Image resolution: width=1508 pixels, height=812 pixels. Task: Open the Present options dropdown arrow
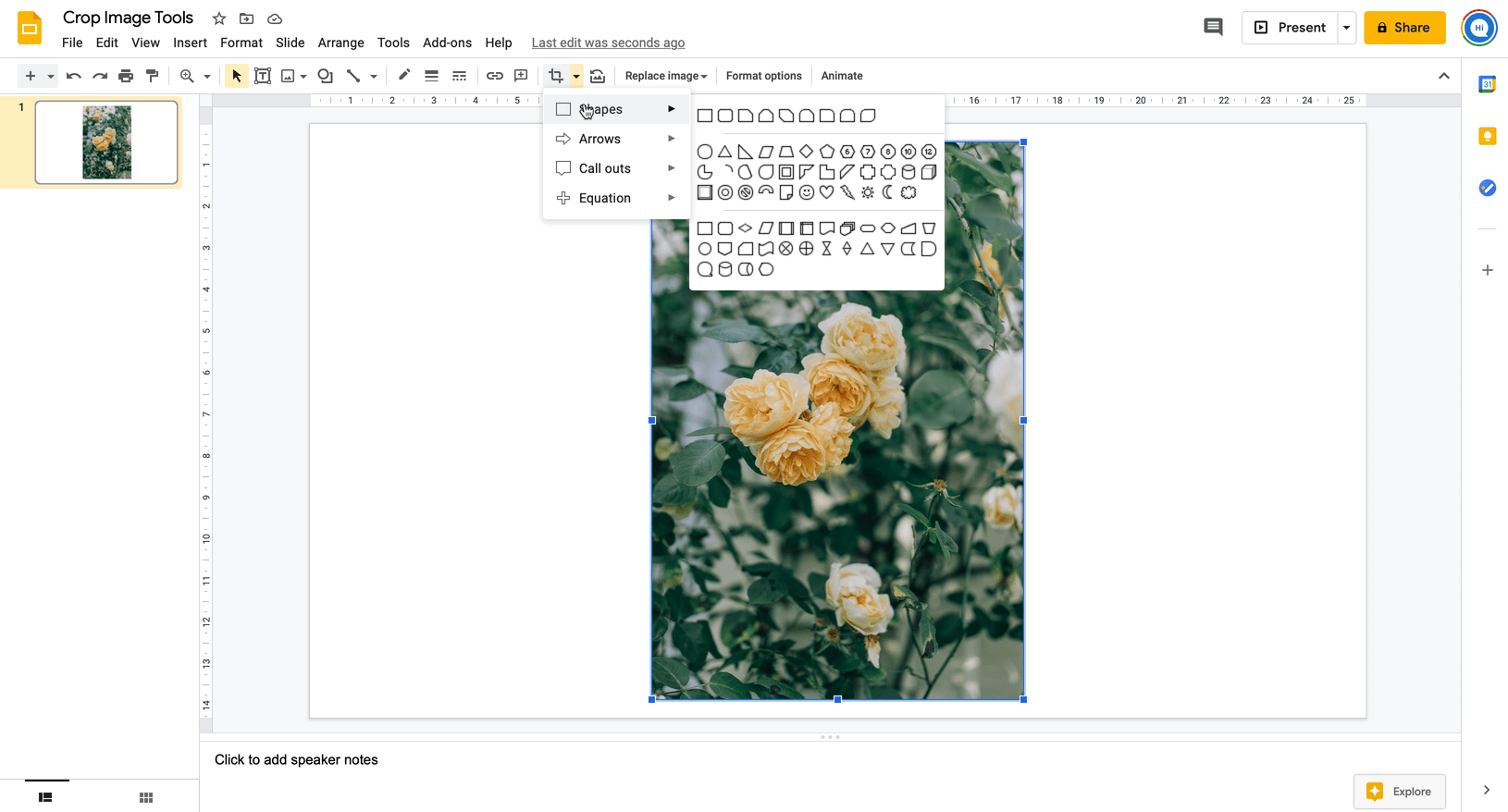(x=1346, y=28)
